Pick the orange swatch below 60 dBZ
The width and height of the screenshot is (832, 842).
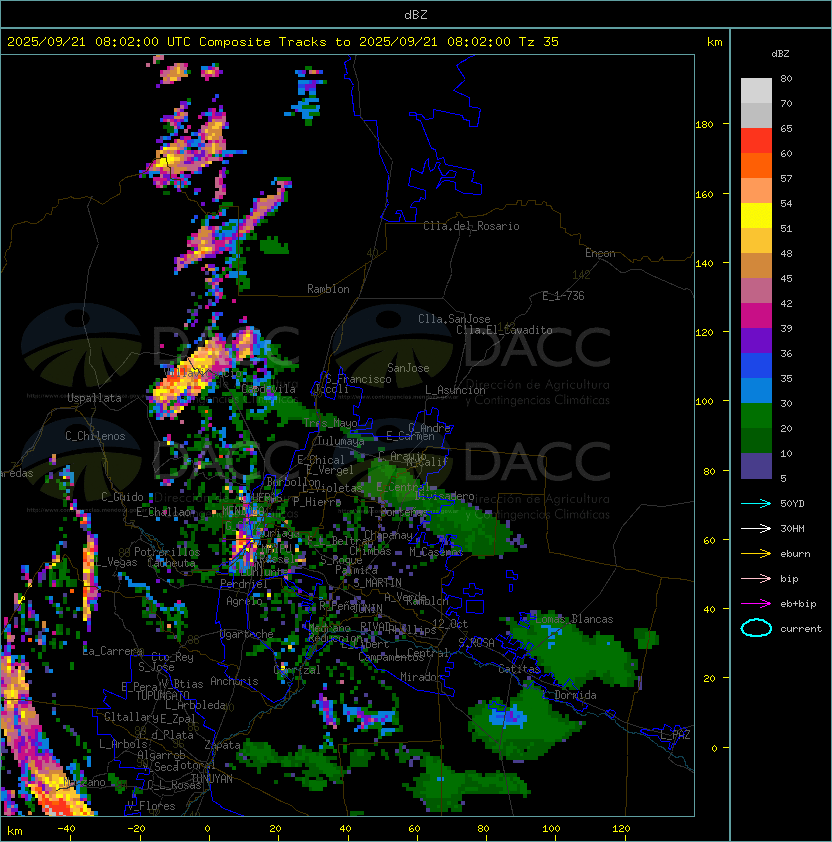756,166
